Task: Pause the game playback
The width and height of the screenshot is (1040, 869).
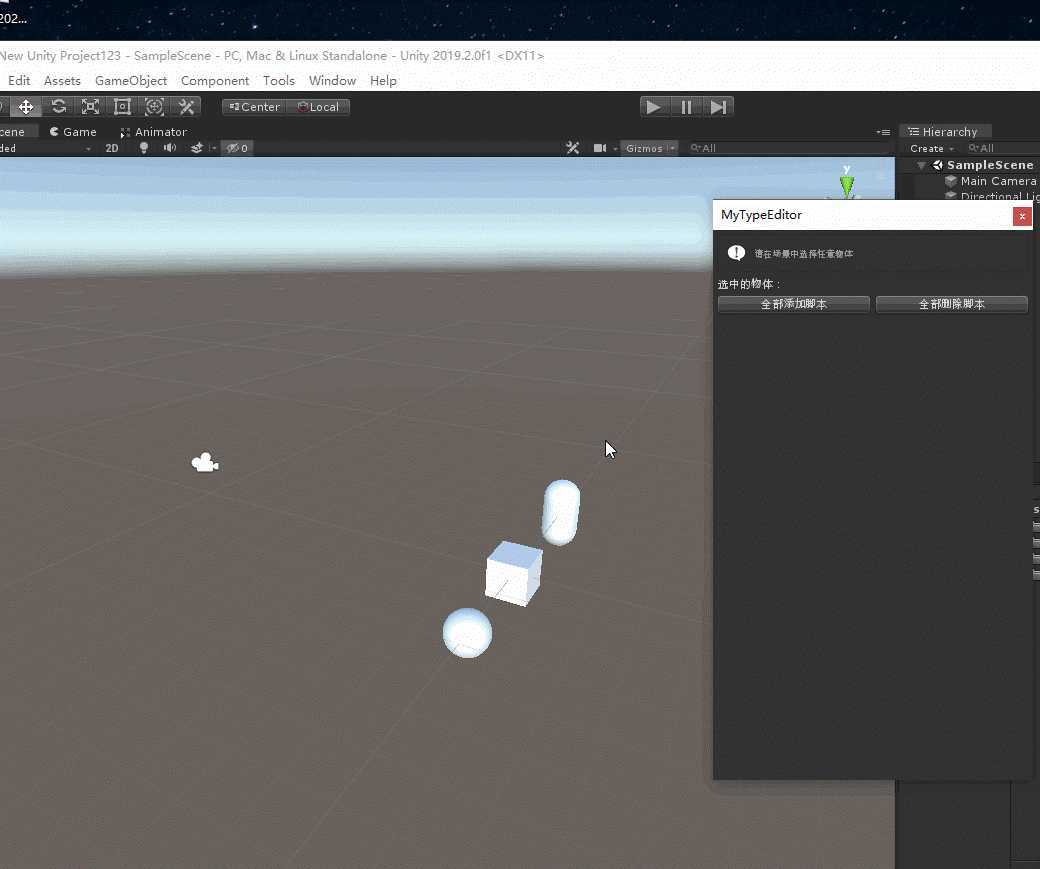Action: coord(686,107)
